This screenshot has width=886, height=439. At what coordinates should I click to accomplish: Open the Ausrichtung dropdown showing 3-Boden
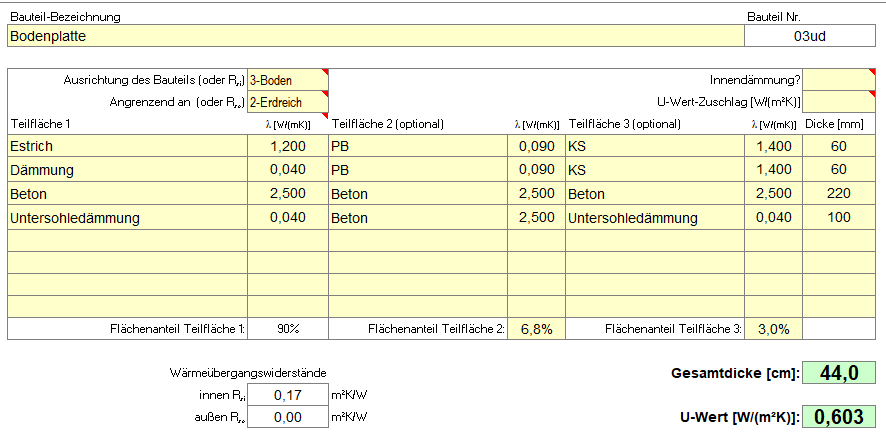287,80
